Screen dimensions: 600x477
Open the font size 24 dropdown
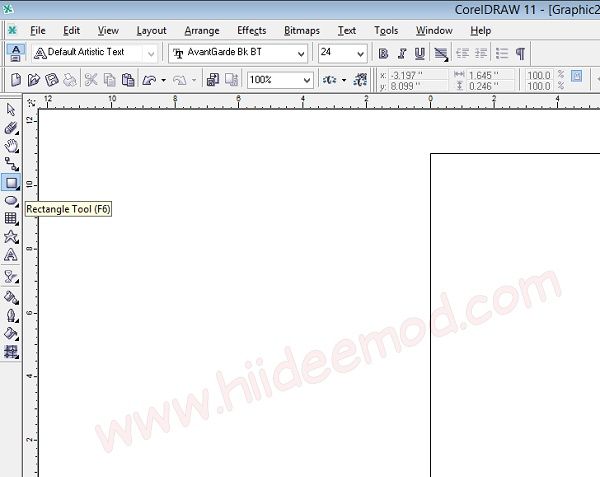[360, 54]
